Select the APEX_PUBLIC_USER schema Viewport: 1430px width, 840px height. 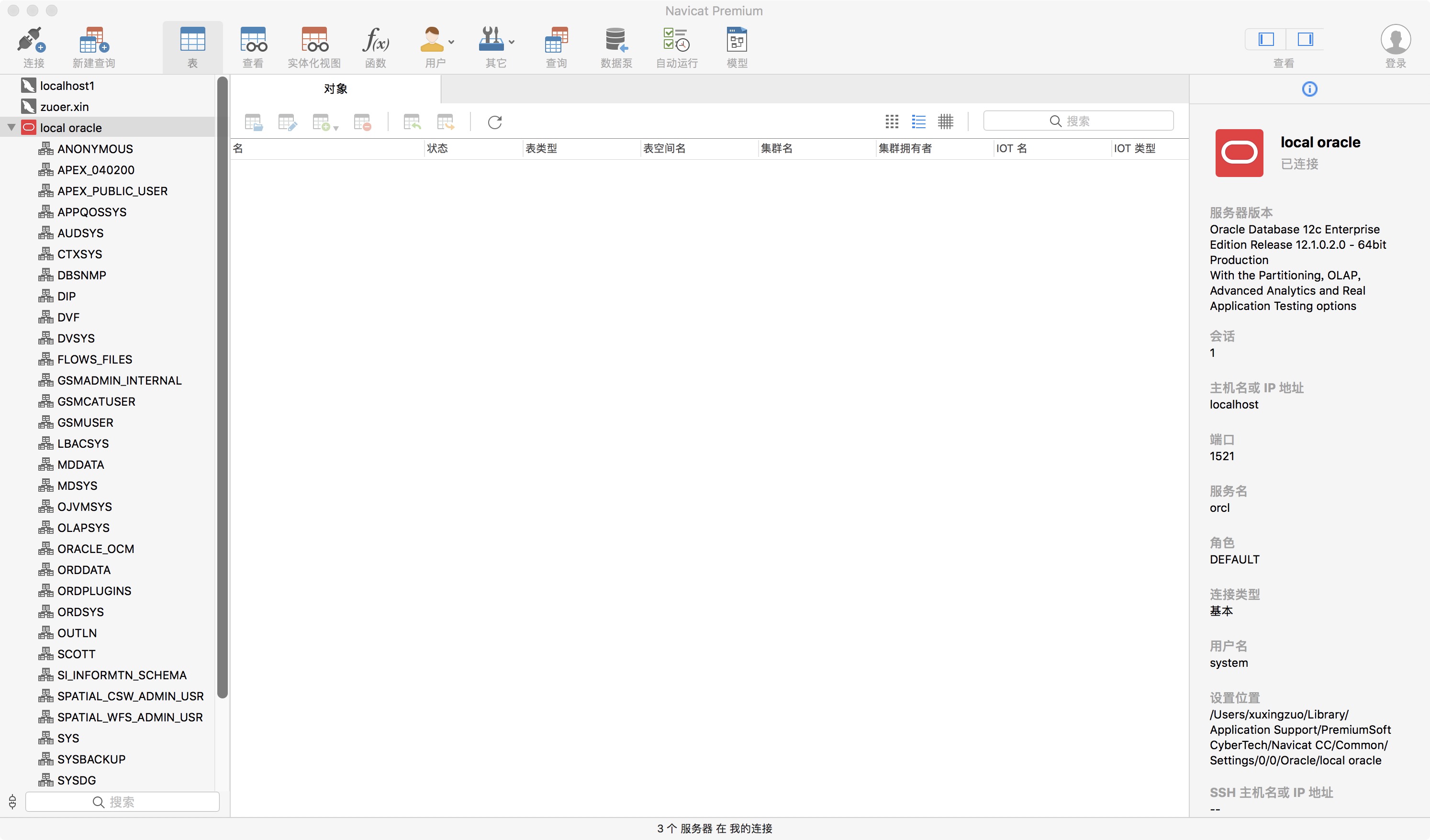[x=112, y=190]
